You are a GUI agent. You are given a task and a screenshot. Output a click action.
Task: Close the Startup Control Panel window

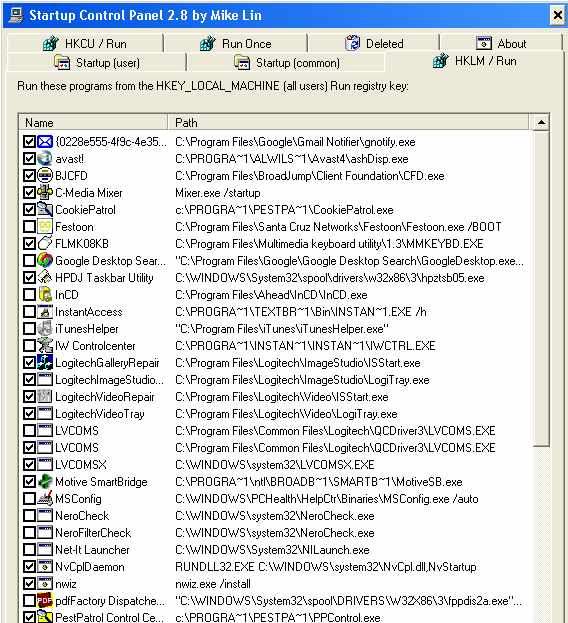click(x=558, y=15)
